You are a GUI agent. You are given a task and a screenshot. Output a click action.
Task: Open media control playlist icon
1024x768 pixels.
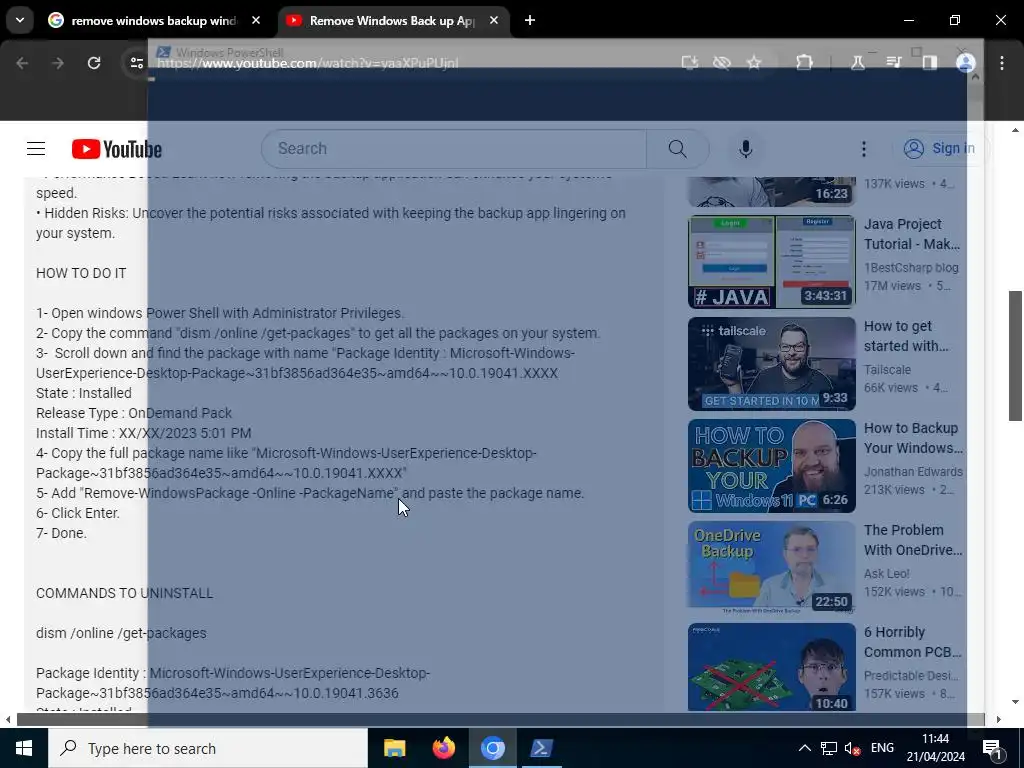click(x=893, y=63)
